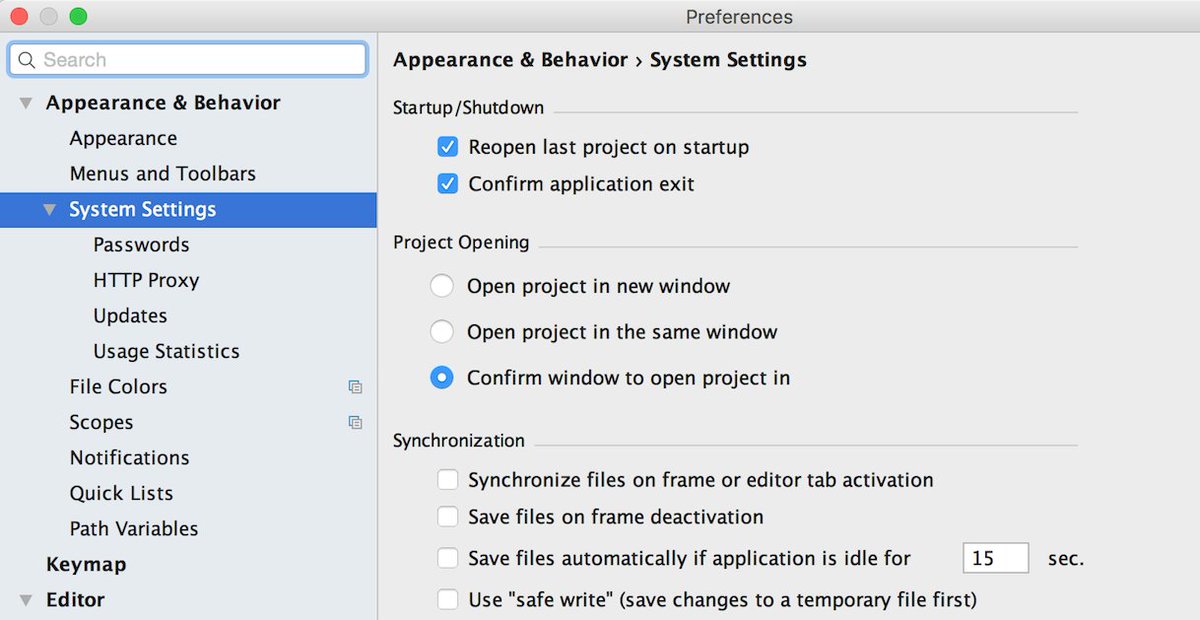
Task: Select Open project in new window
Action: tap(442, 287)
